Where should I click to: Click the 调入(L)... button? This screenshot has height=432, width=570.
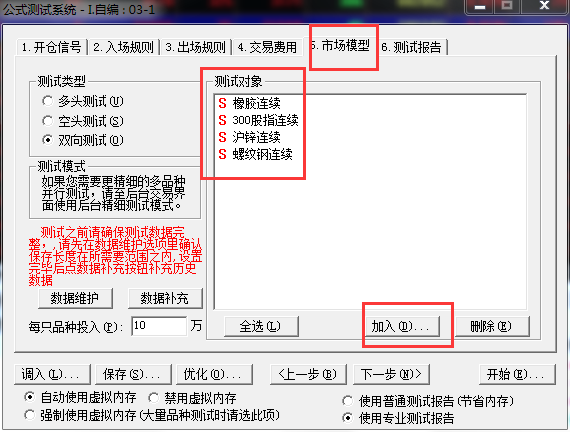52,374
